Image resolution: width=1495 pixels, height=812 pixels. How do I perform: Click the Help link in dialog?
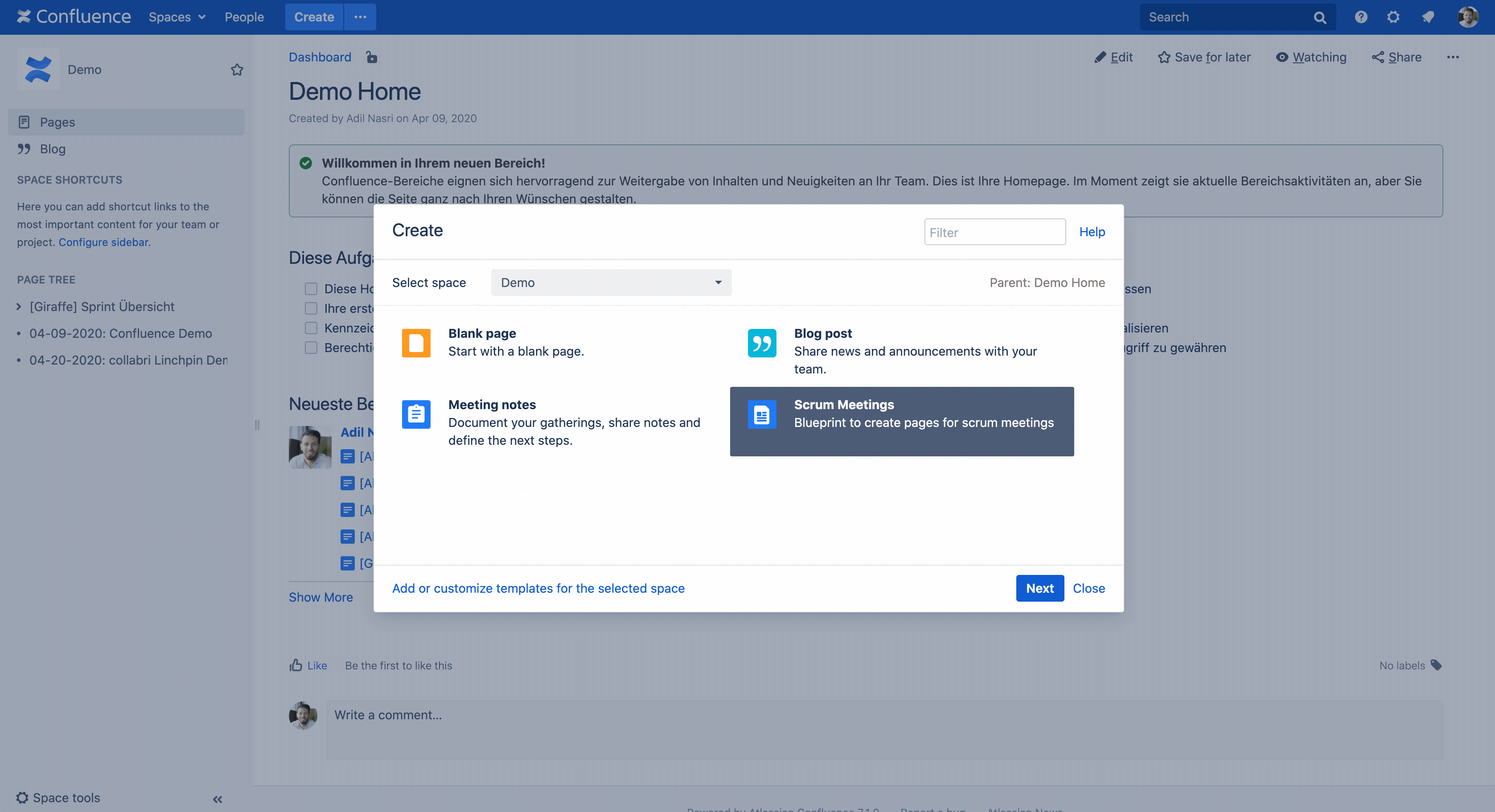tap(1092, 232)
